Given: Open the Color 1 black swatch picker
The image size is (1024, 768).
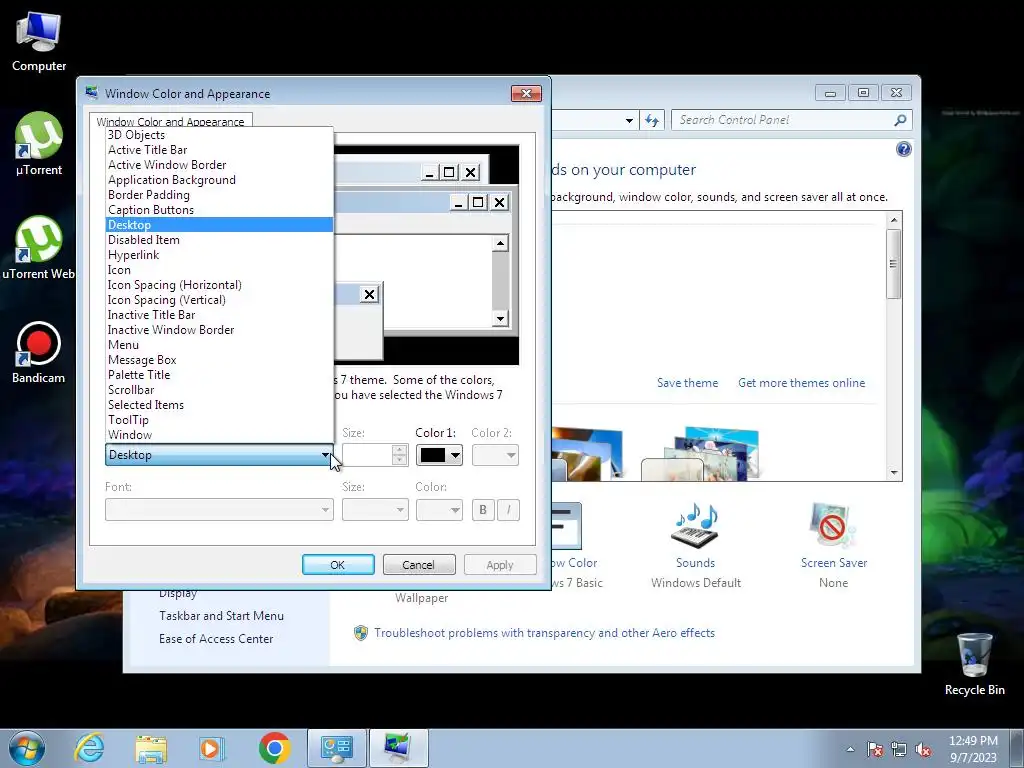Looking at the screenshot, I should click(x=439, y=455).
